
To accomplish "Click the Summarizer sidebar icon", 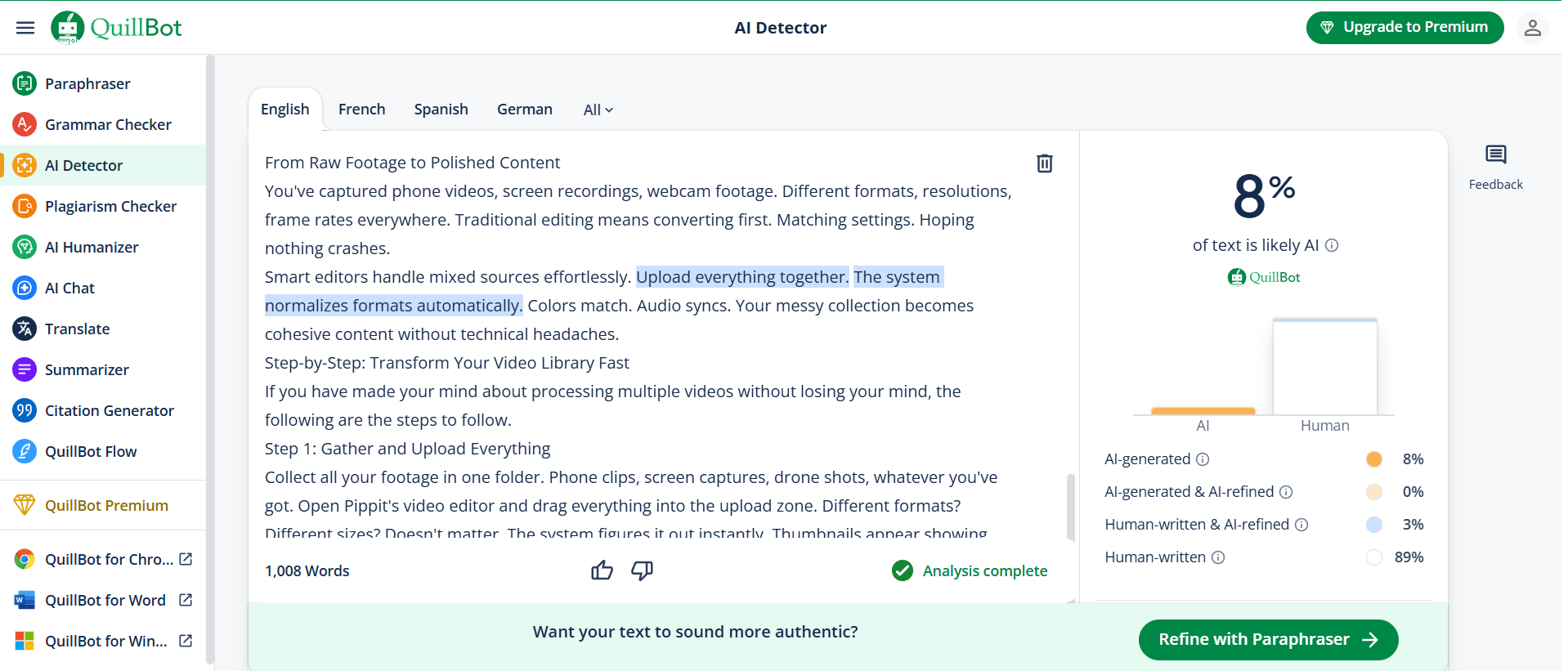I will [25, 369].
